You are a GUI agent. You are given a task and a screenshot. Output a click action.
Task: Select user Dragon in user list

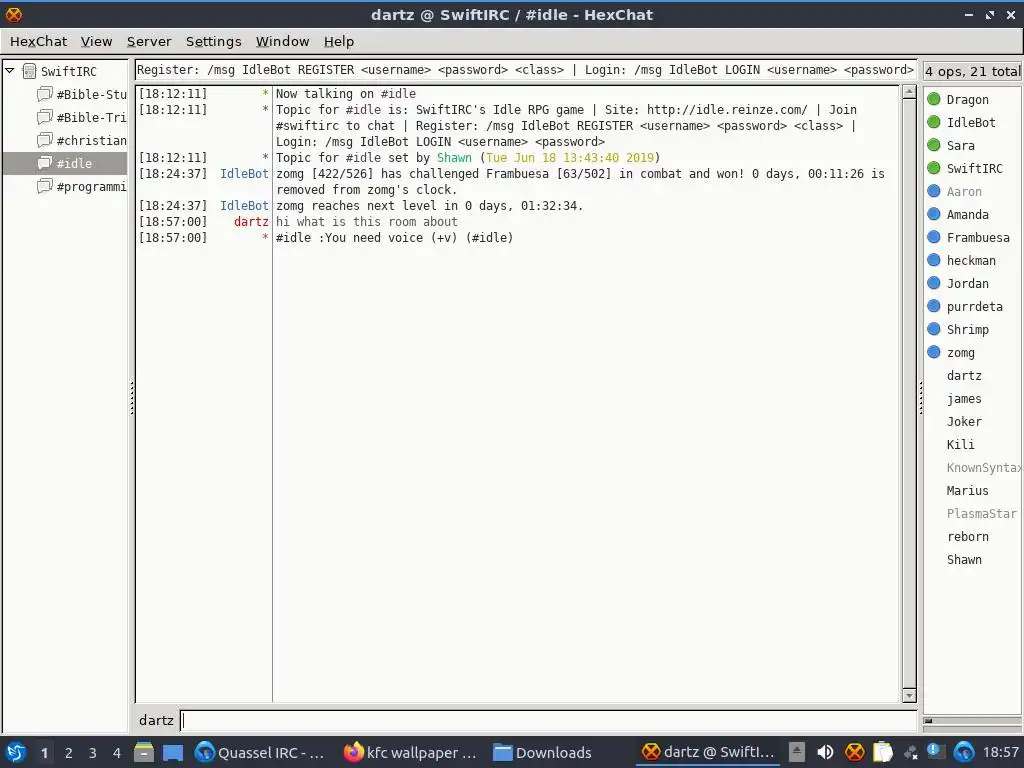click(967, 99)
